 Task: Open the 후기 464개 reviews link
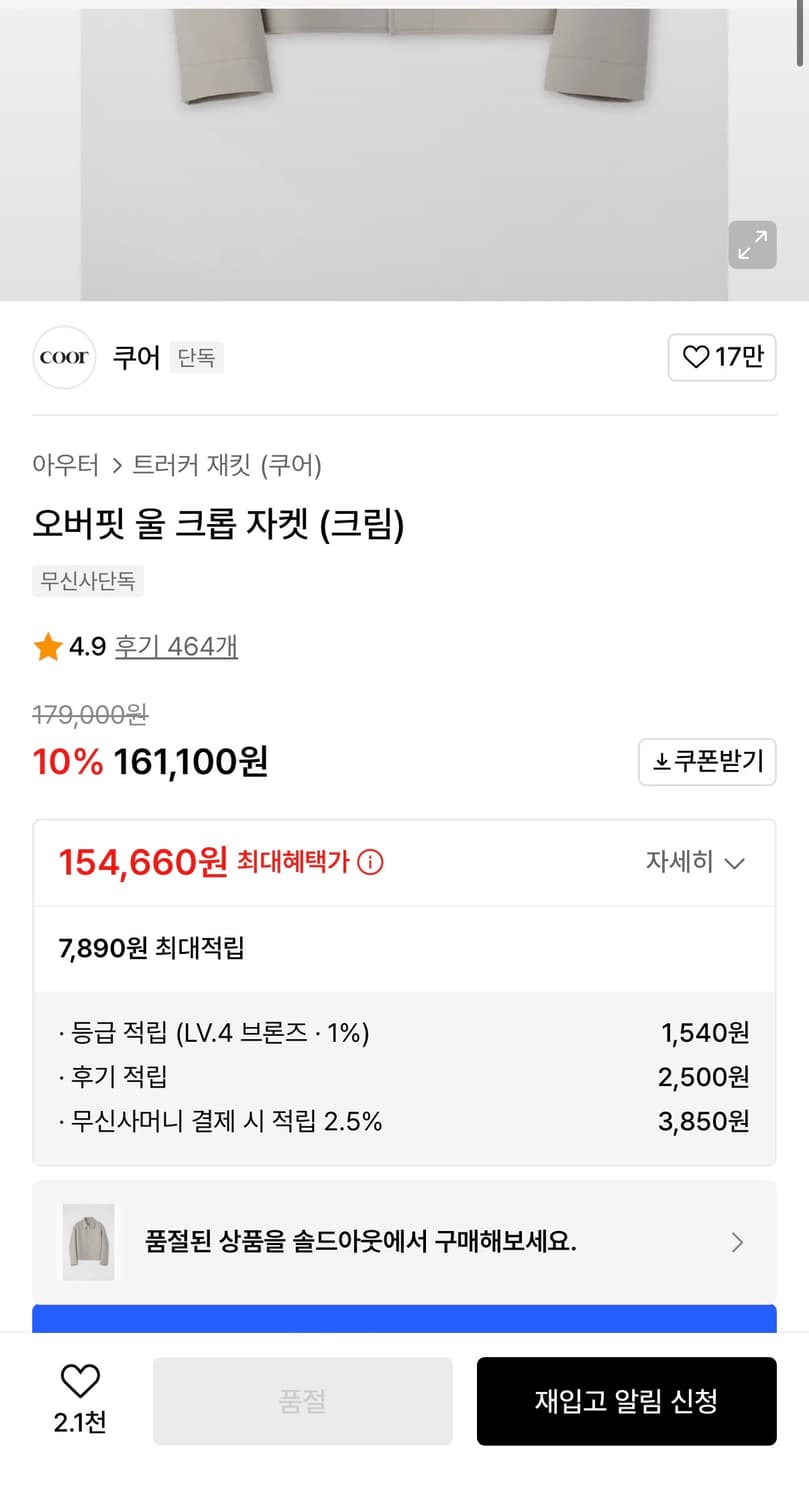pyautogui.click(x=176, y=647)
